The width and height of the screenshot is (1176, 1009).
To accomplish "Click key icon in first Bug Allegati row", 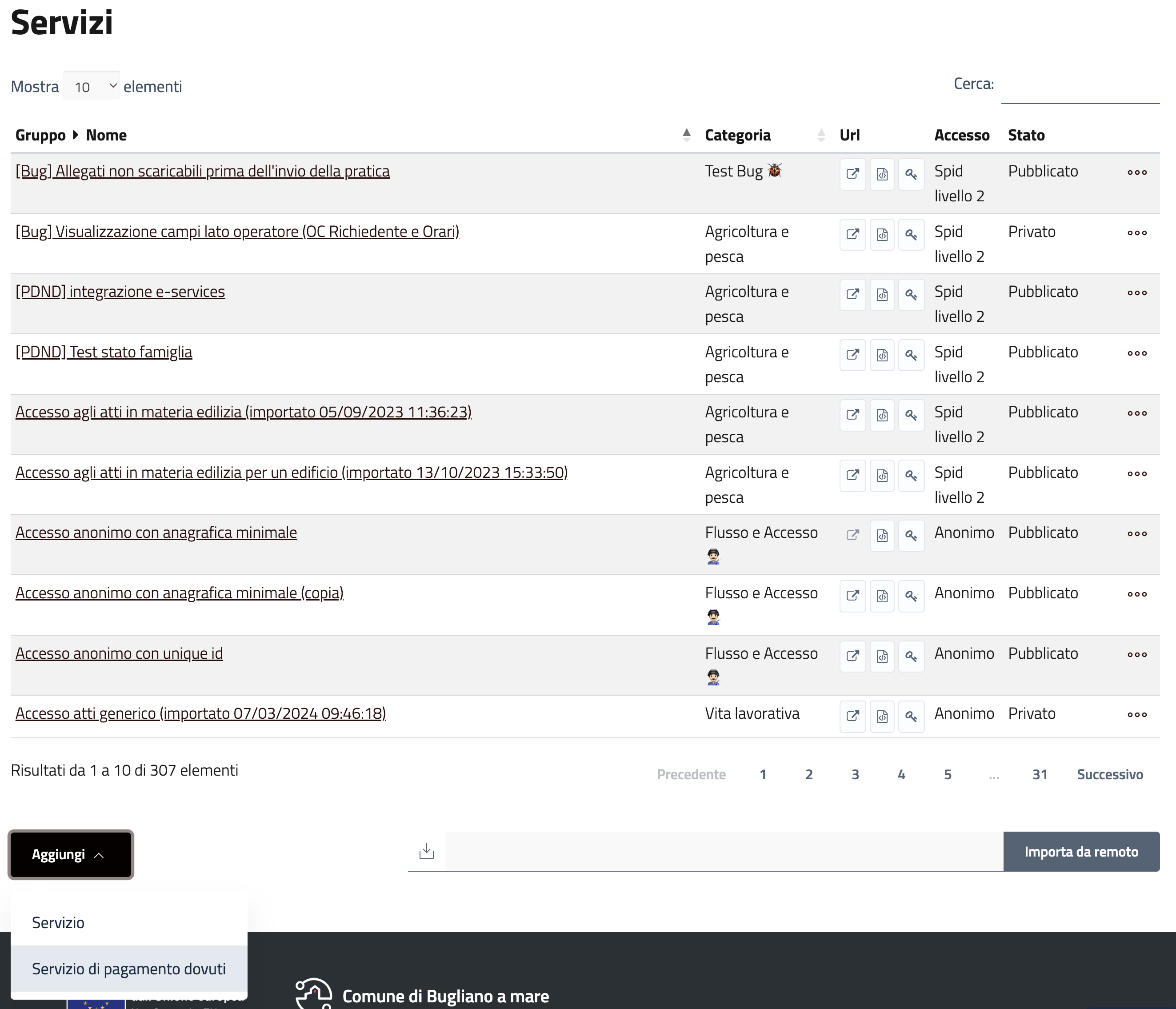I will [x=911, y=174].
